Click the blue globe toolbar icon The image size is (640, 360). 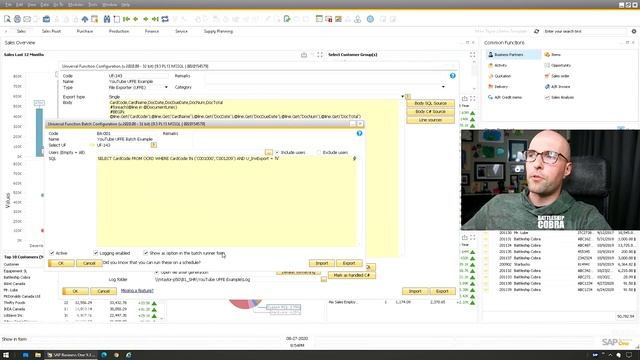coord(370,19)
